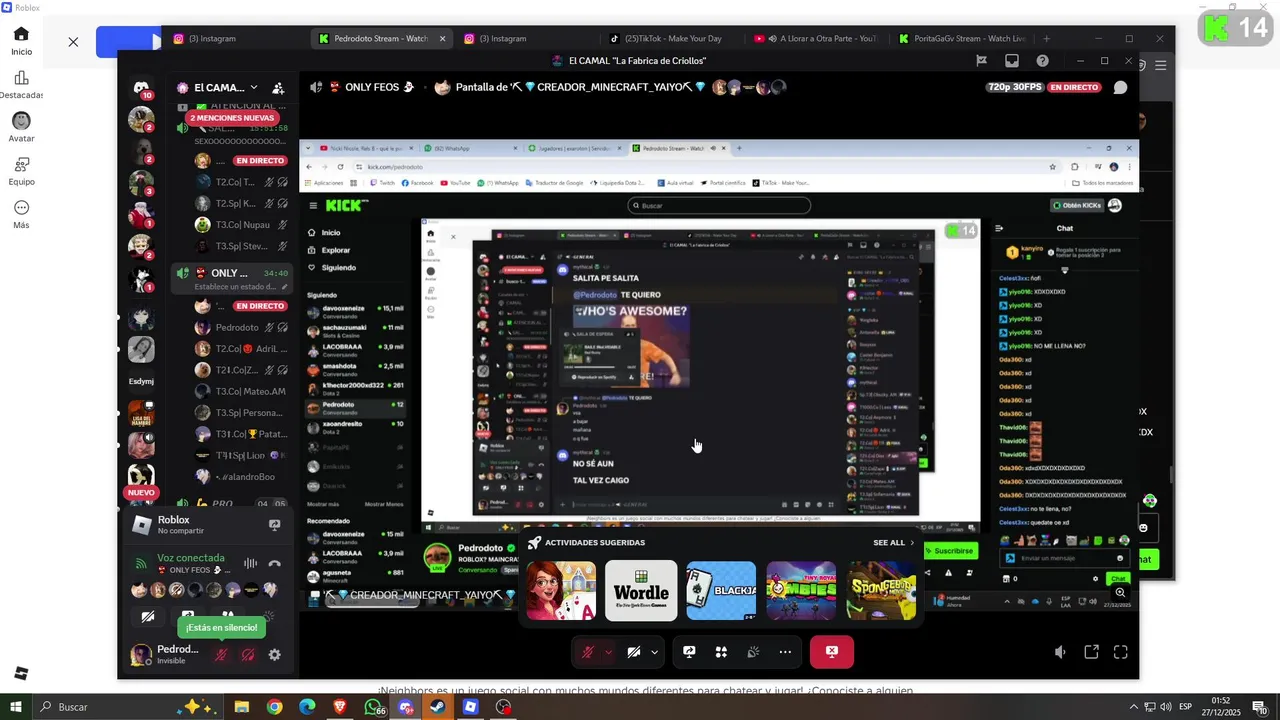This screenshot has height=720, width=1280.
Task: Select user T3.Co| Mateo.AM in channel list
Action: 241,391
